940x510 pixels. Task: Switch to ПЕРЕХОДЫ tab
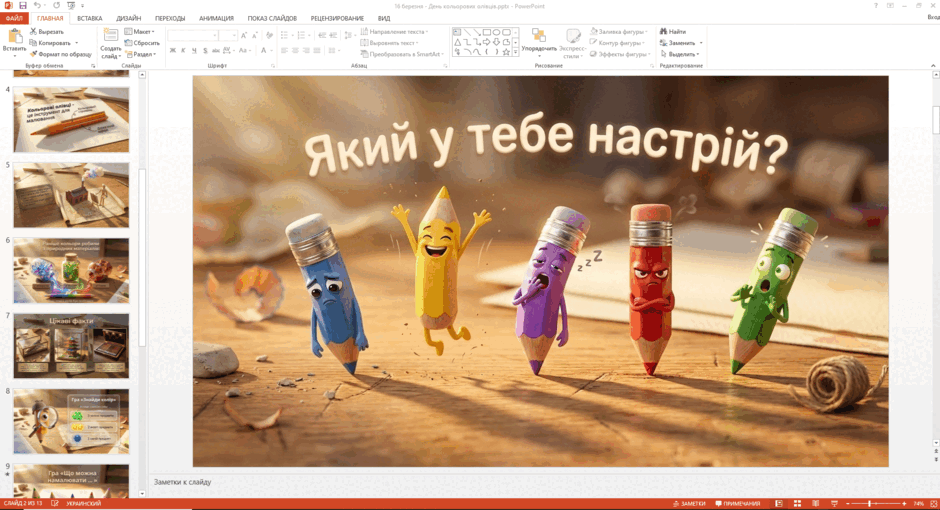(x=170, y=18)
